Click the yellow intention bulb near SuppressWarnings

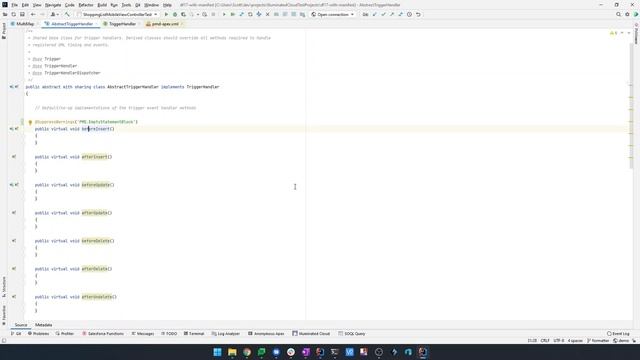click(30, 122)
